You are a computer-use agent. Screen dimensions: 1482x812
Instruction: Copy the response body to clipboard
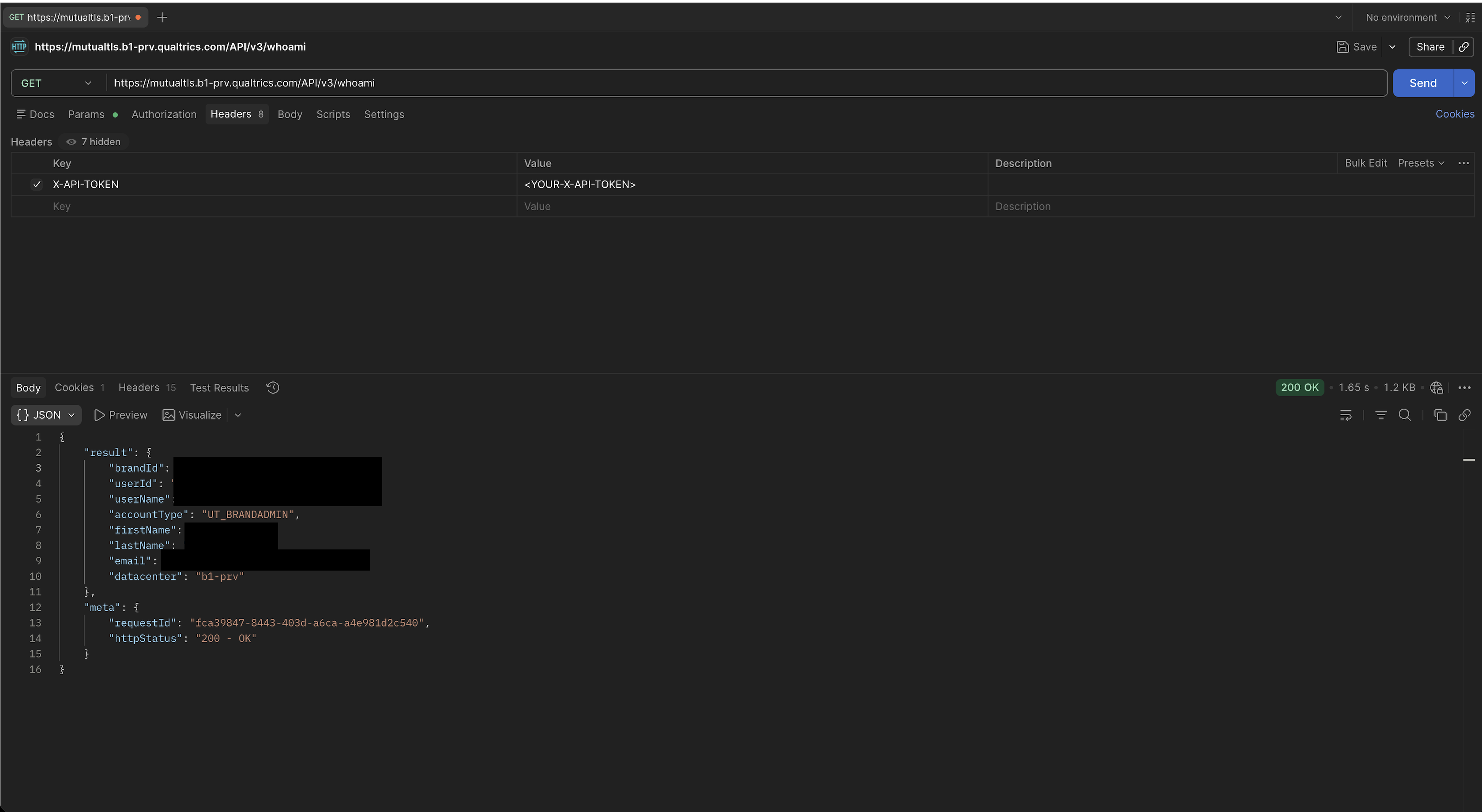(x=1440, y=415)
